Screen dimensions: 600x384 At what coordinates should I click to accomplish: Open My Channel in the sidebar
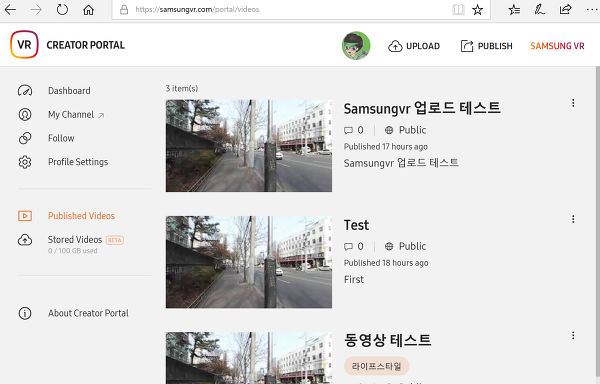(x=71, y=114)
